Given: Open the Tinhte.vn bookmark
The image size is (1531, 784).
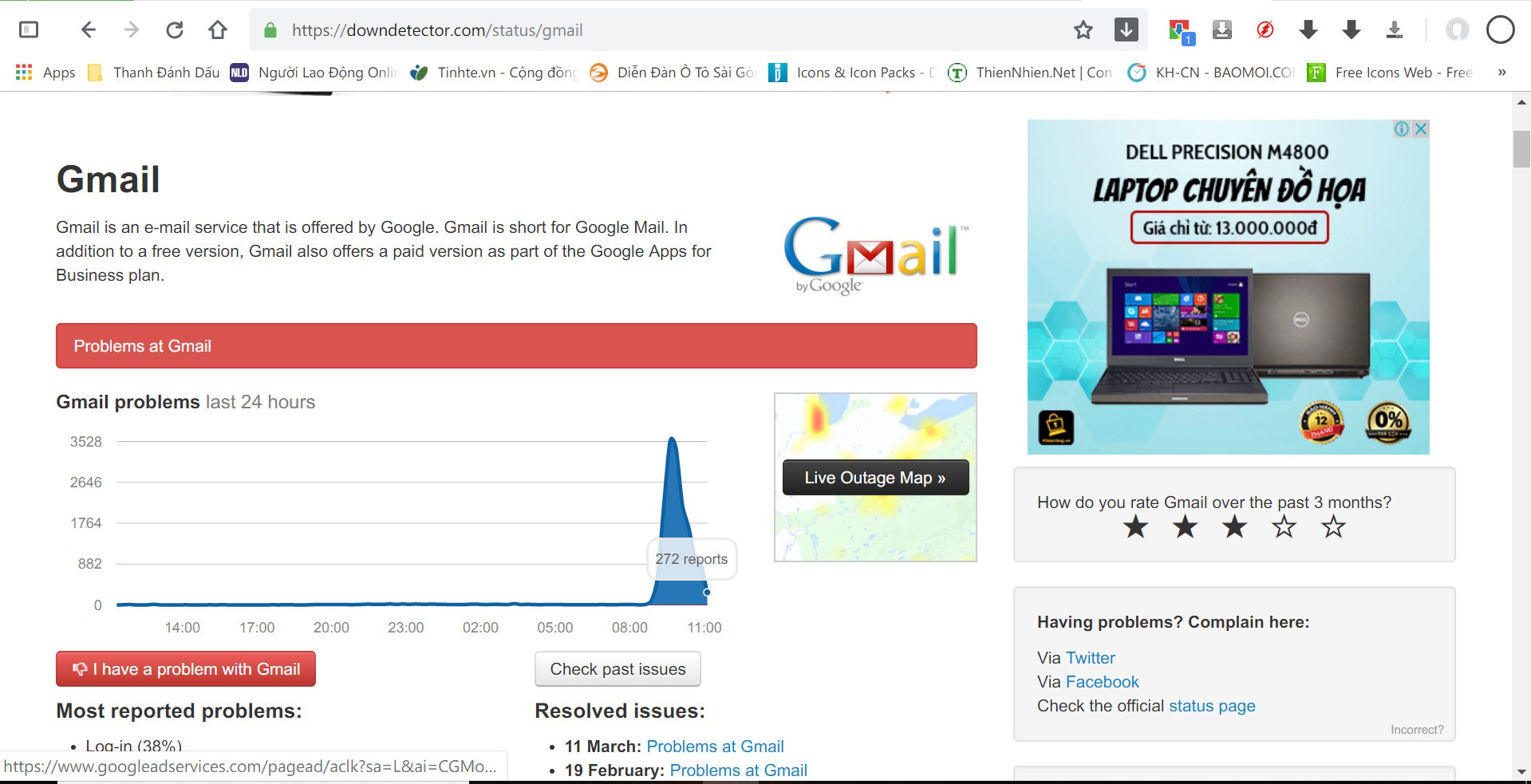Looking at the screenshot, I should pos(494,73).
